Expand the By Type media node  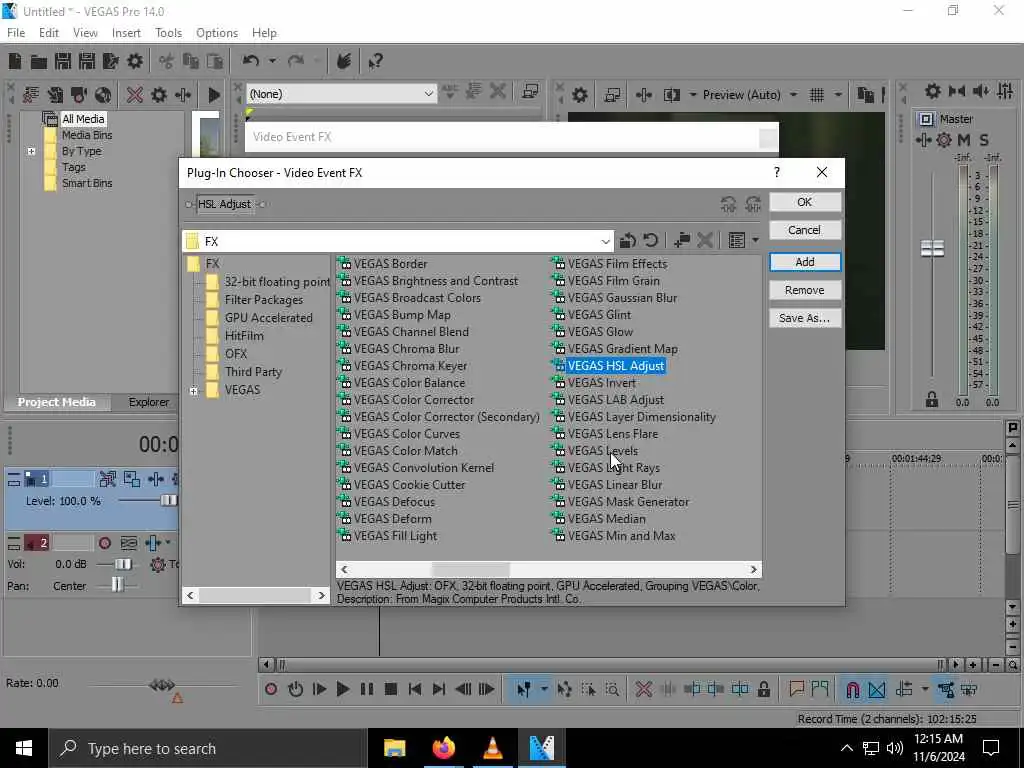(x=31, y=152)
